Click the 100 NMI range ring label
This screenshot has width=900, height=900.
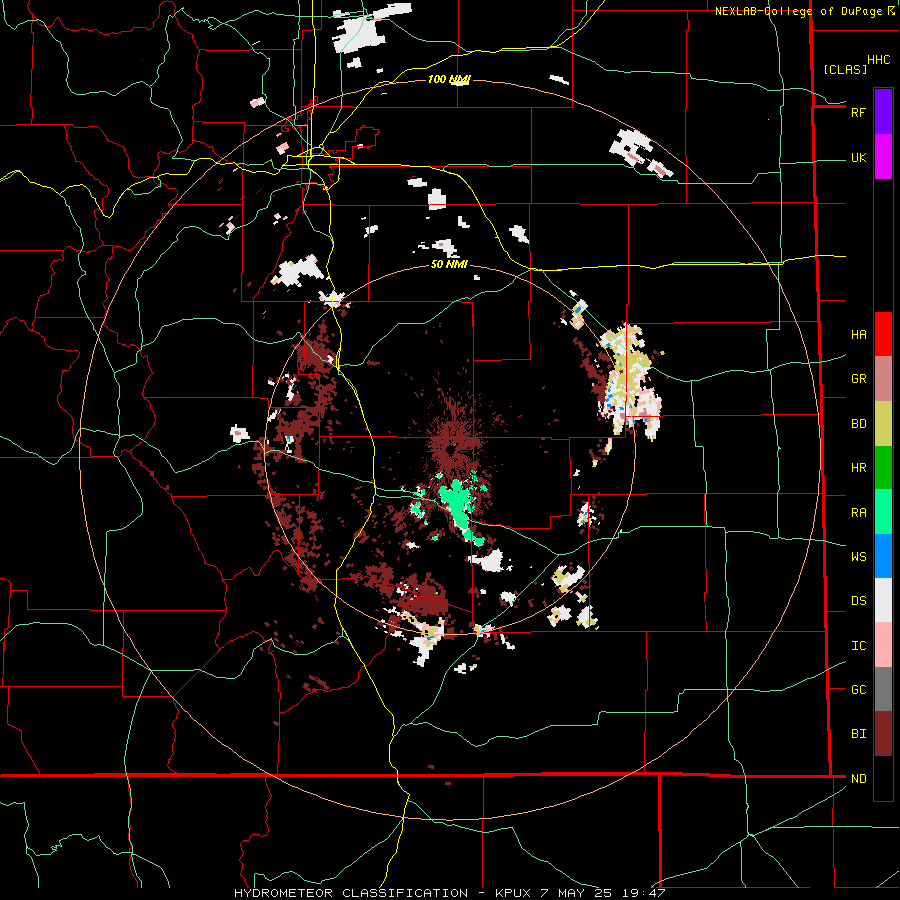point(448,79)
